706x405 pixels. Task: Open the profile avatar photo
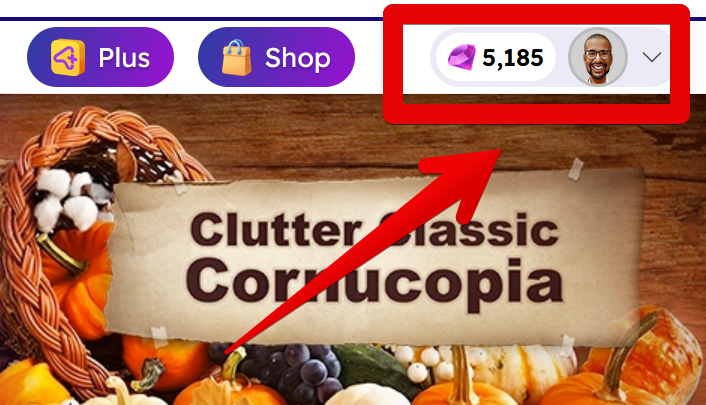point(598,57)
